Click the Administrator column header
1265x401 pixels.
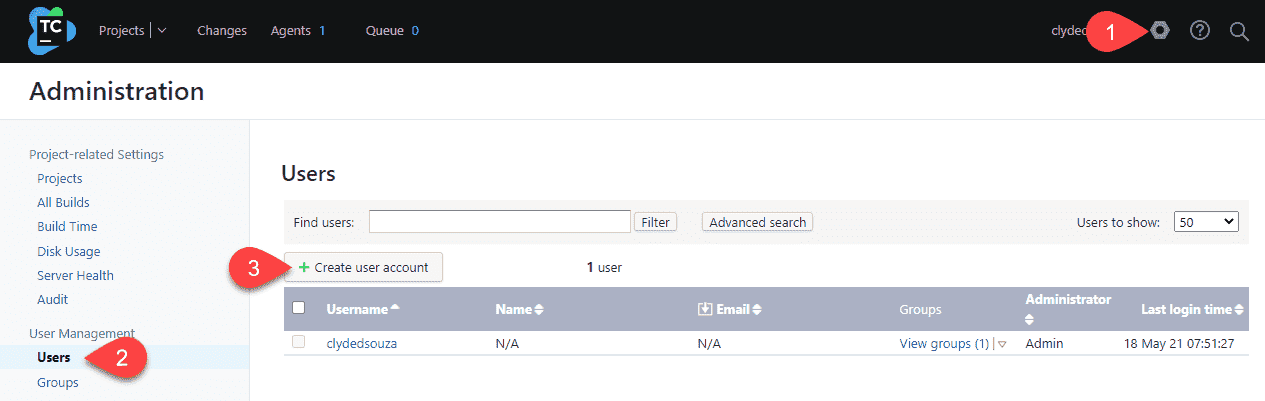pos(1068,299)
